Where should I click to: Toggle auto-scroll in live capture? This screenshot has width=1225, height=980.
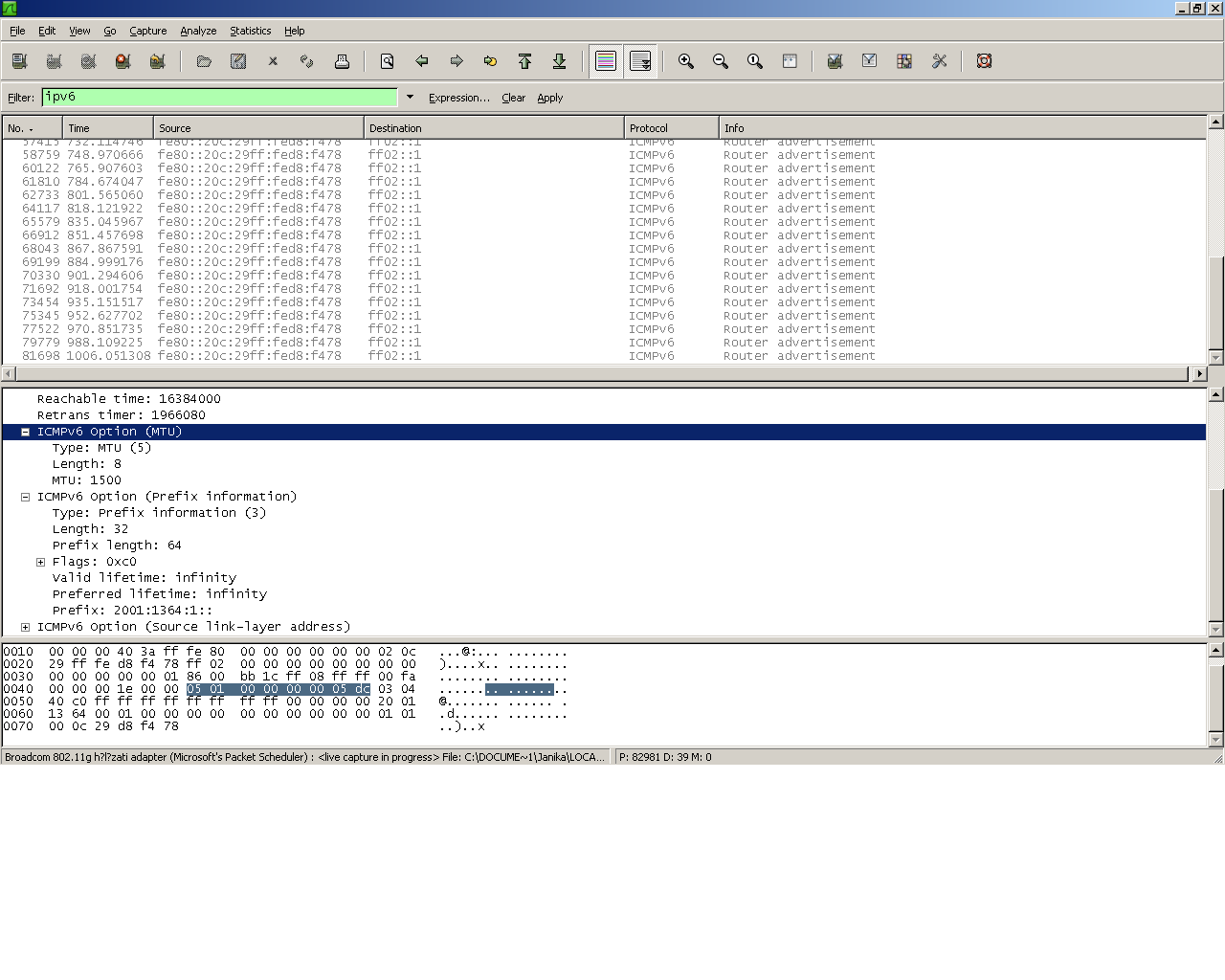tap(640, 60)
